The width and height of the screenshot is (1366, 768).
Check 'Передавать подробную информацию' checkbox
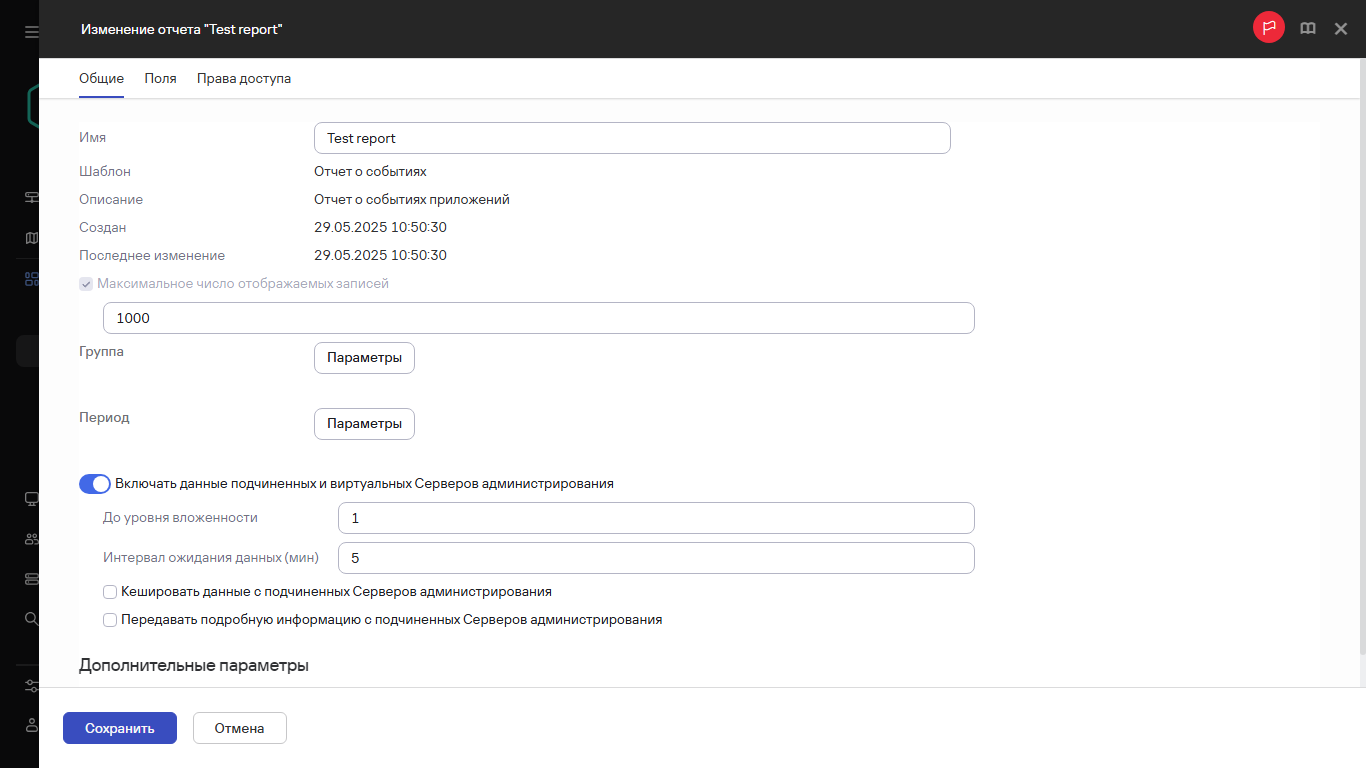(x=110, y=620)
